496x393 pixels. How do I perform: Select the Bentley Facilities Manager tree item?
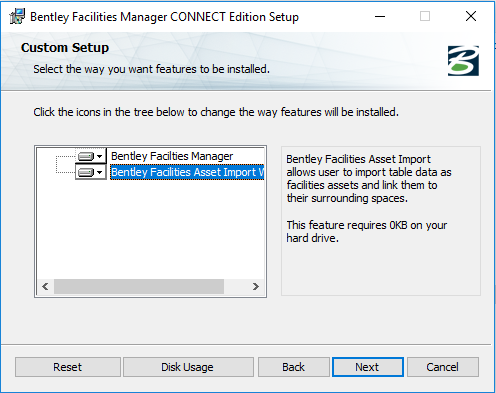172,156
